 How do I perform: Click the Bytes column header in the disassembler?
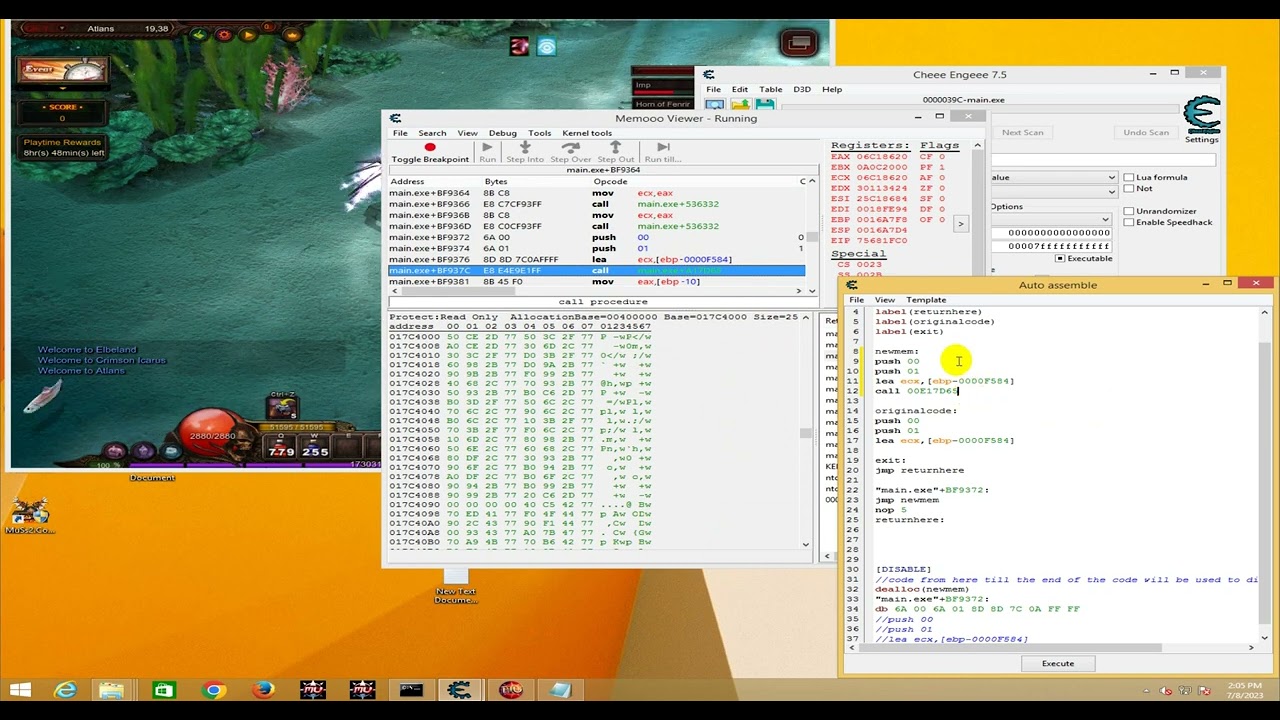coord(538,182)
